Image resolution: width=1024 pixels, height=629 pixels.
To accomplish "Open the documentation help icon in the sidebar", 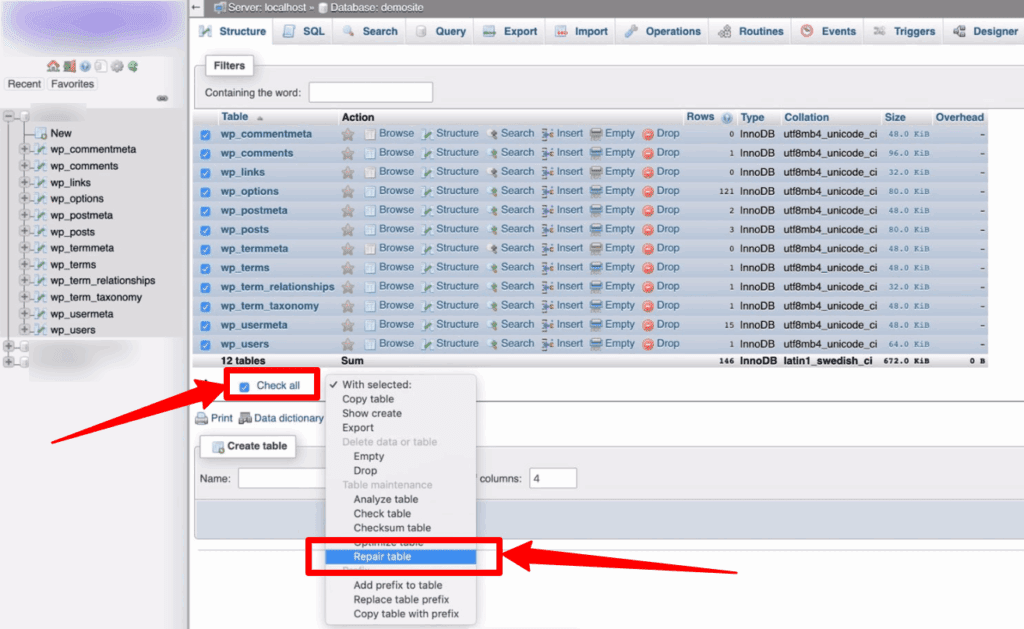I will [85, 66].
